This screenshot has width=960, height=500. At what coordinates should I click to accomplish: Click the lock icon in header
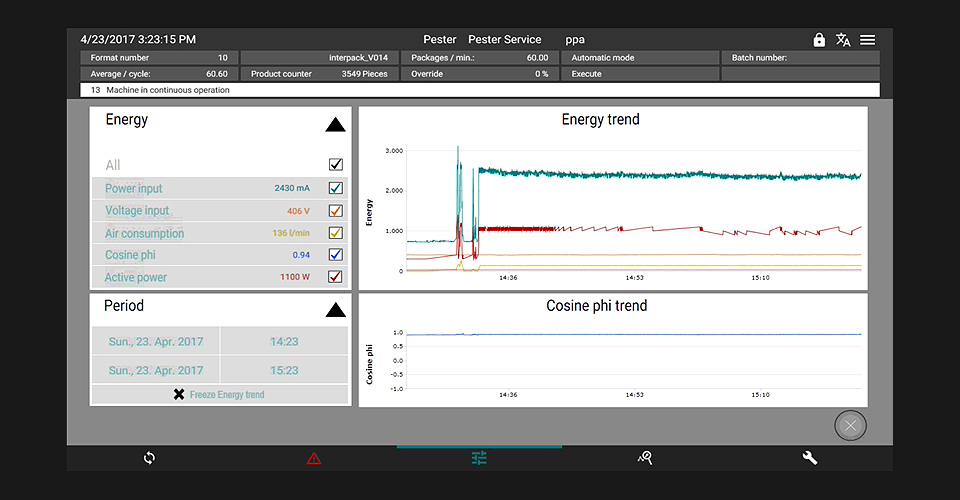(x=819, y=40)
